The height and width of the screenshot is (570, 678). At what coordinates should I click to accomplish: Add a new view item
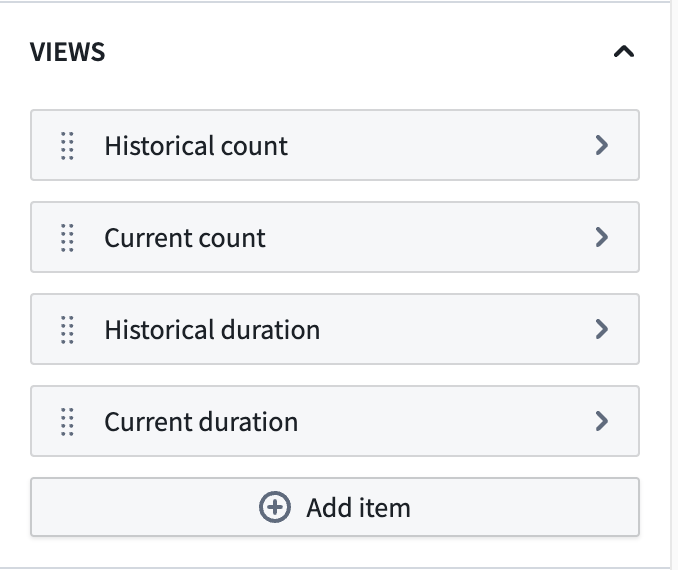tap(335, 507)
